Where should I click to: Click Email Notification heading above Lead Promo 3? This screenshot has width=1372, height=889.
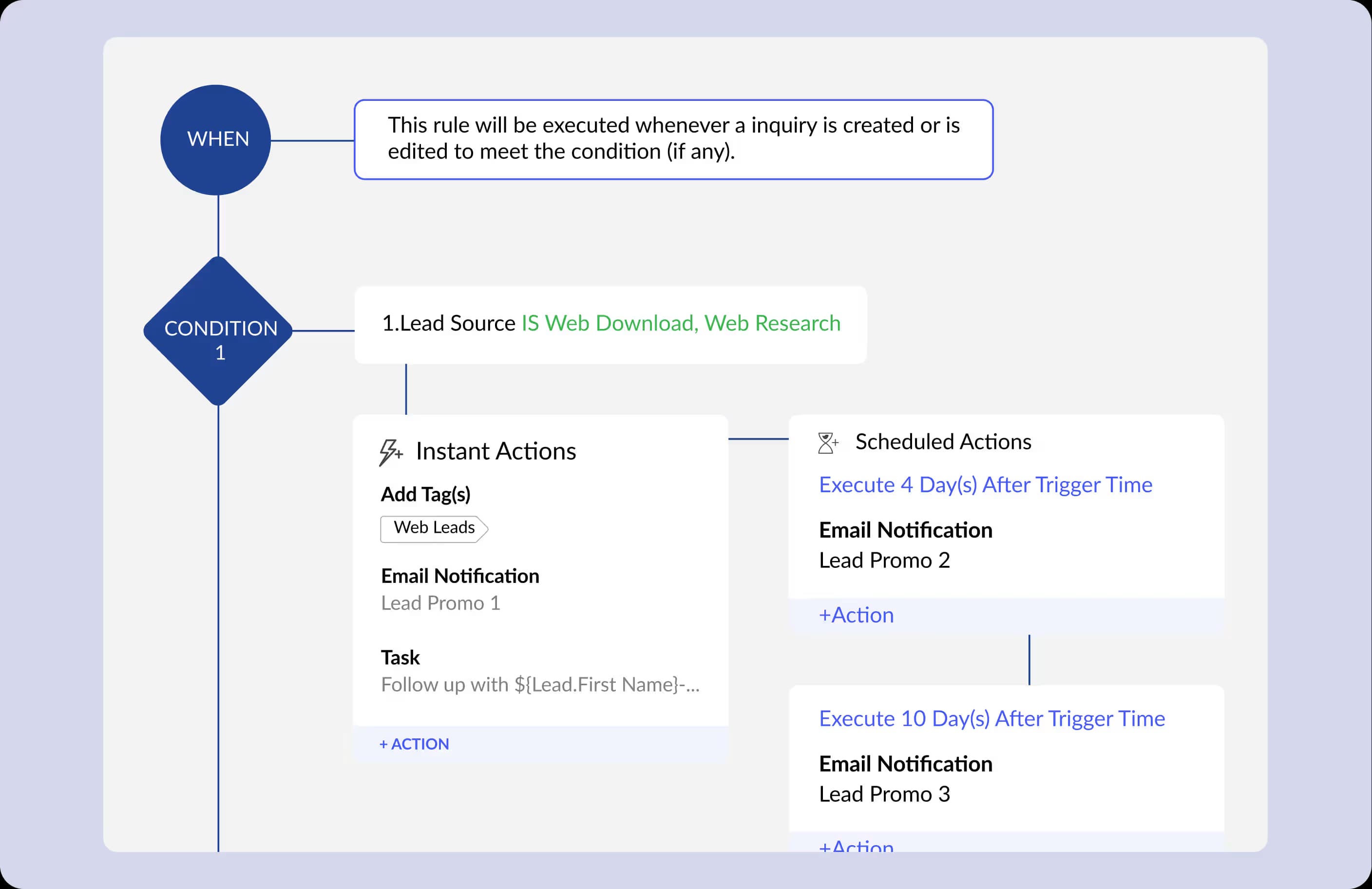tap(906, 764)
